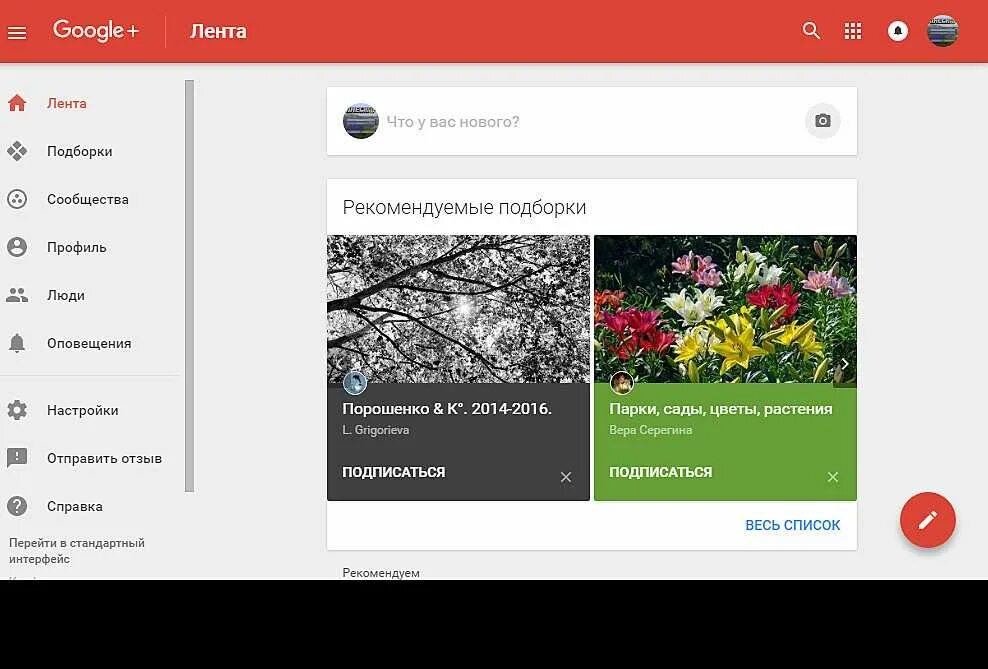
Task: Subscribe to Порошенко & К° collection
Action: [x=394, y=472]
